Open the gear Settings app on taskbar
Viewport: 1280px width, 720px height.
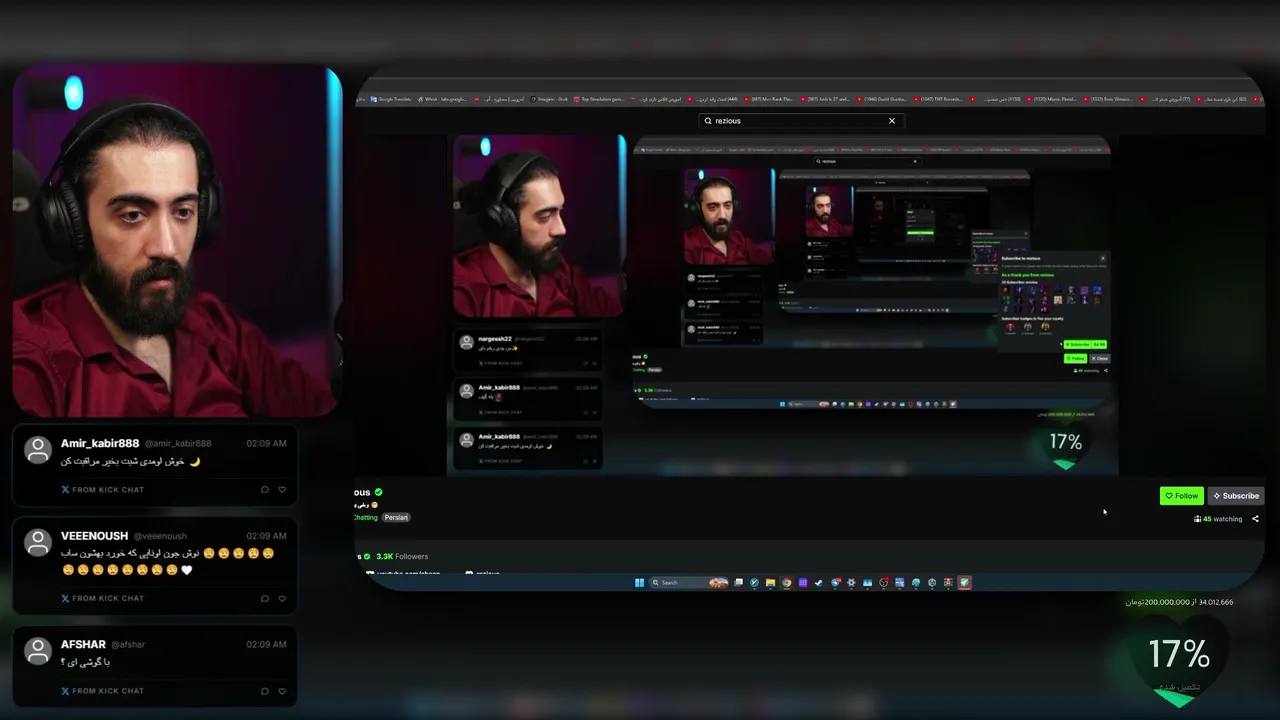tap(851, 583)
